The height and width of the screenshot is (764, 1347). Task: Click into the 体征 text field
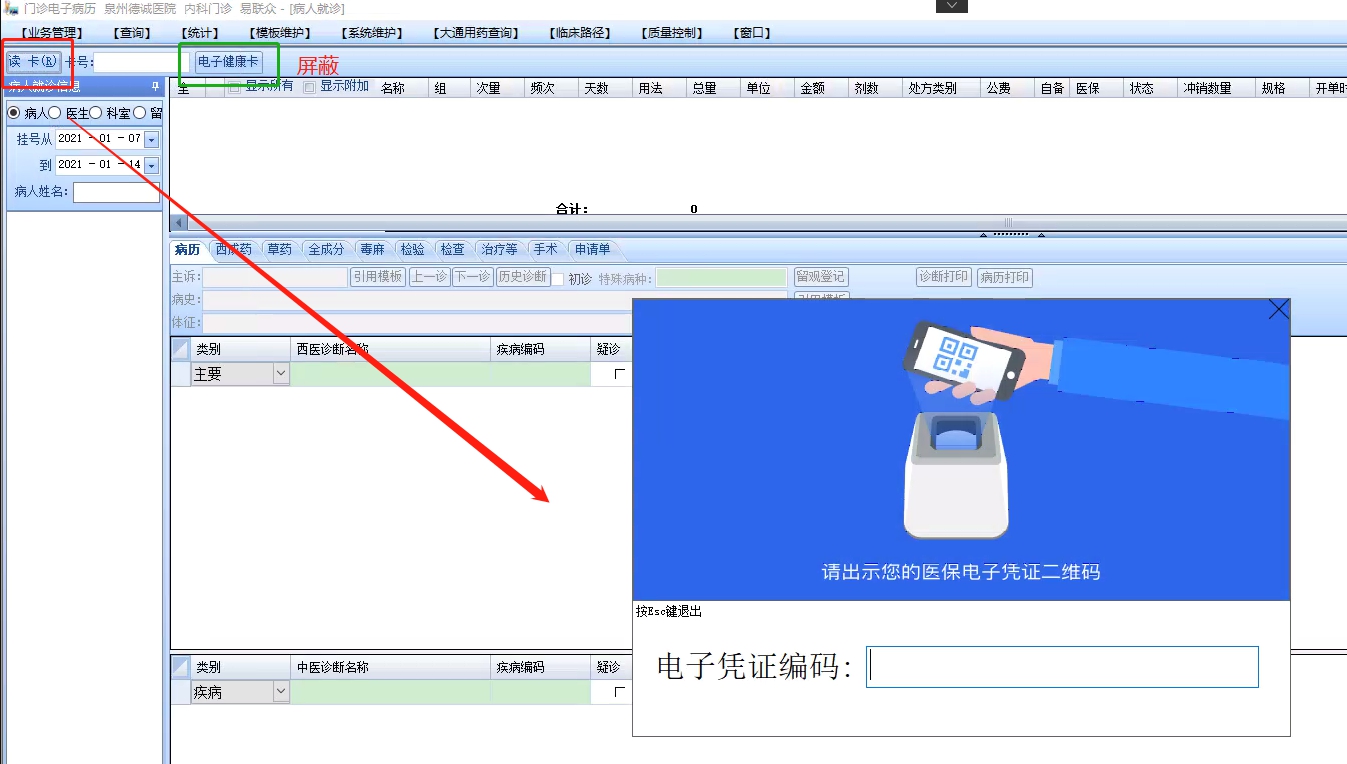click(418, 323)
